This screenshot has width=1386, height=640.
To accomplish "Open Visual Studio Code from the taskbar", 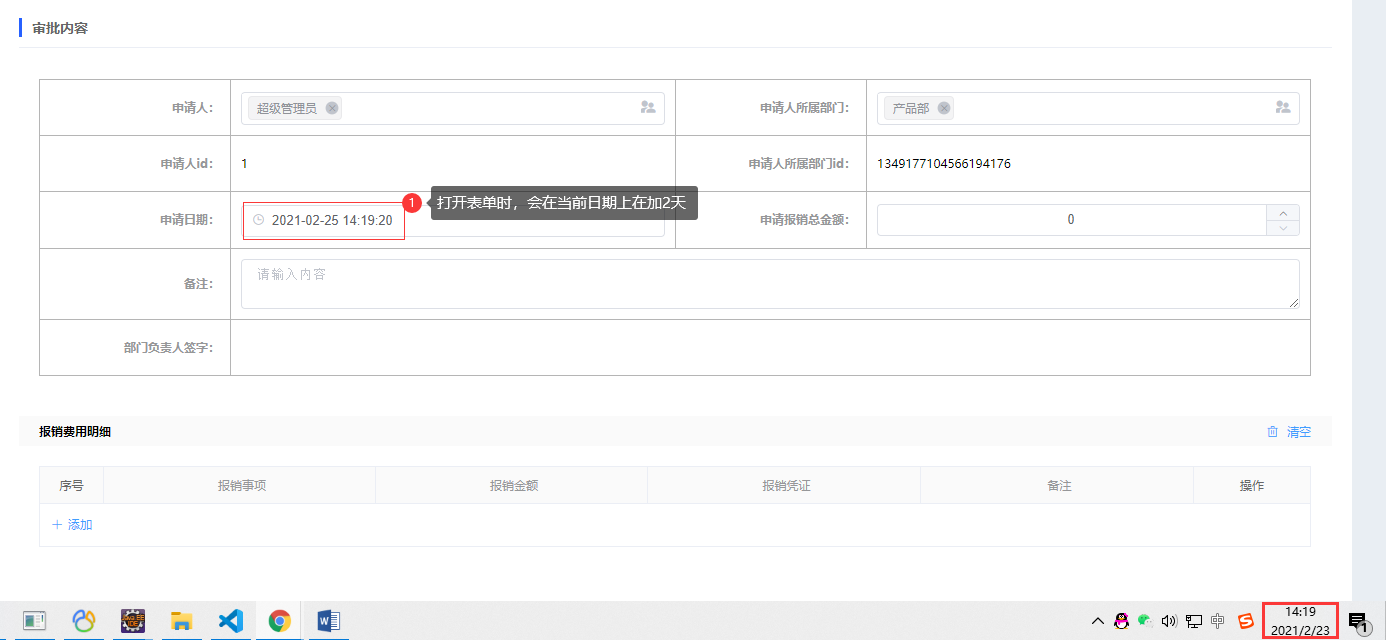I will tap(230, 621).
